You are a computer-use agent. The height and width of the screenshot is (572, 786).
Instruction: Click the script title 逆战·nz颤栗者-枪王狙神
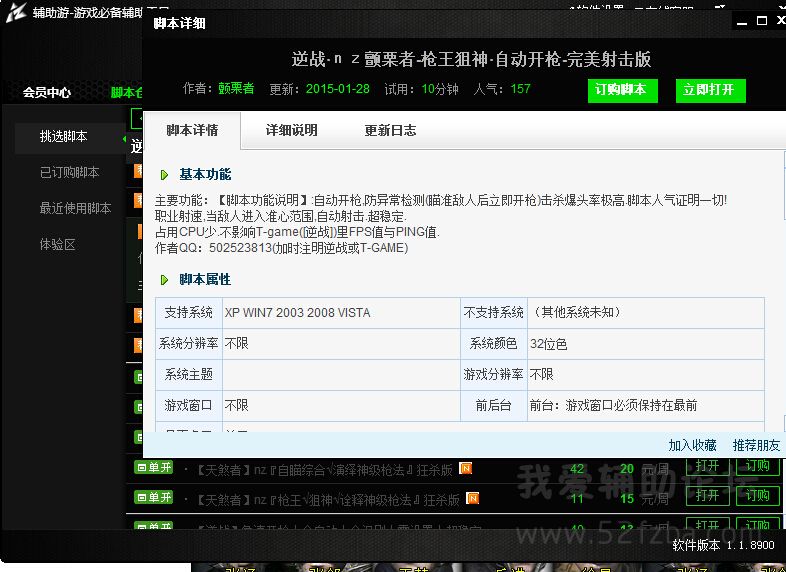(471, 60)
